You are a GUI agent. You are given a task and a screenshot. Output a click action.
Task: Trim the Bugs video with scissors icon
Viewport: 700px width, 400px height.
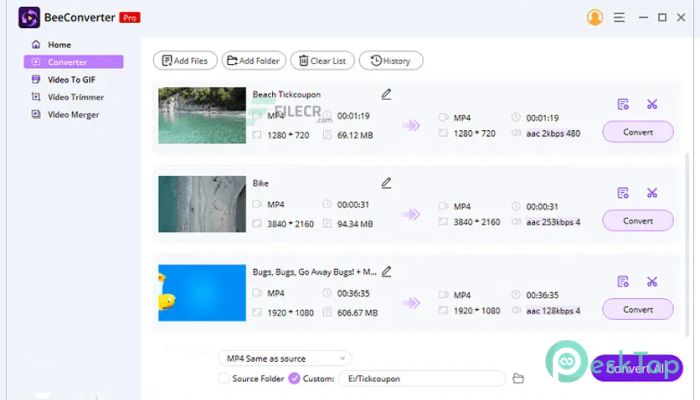(652, 282)
